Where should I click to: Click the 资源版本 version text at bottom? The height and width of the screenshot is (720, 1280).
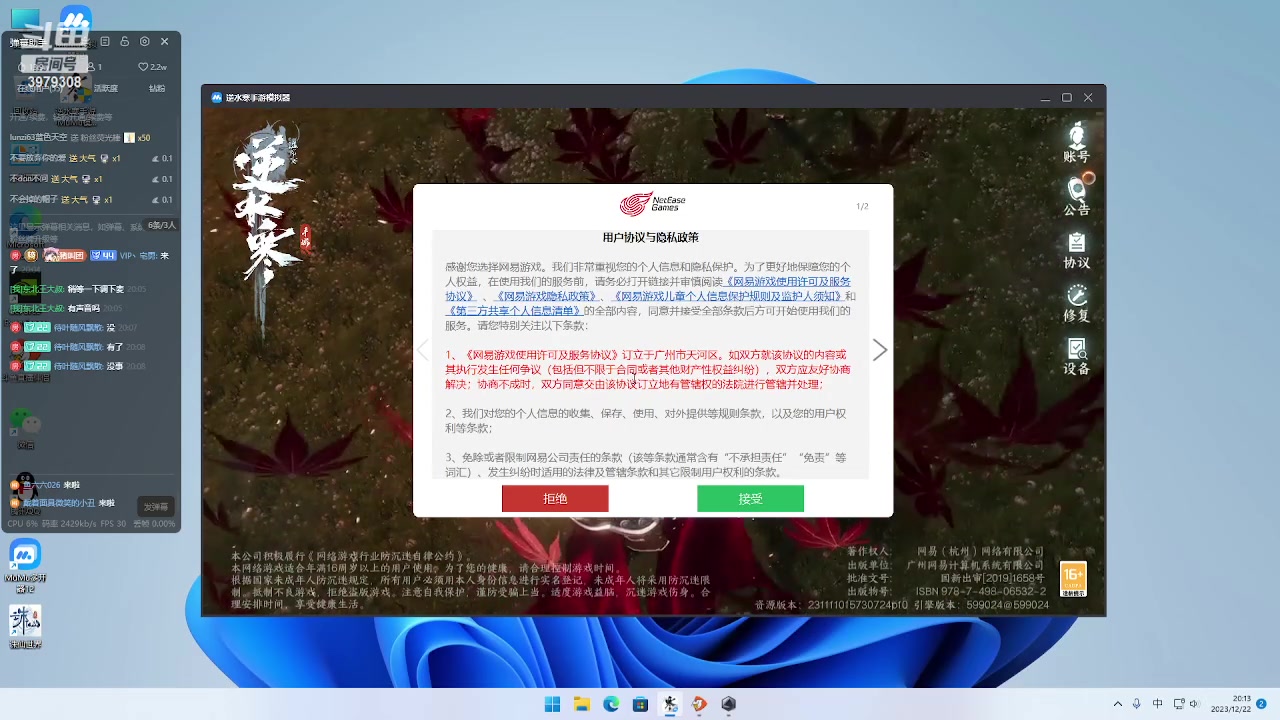831,605
